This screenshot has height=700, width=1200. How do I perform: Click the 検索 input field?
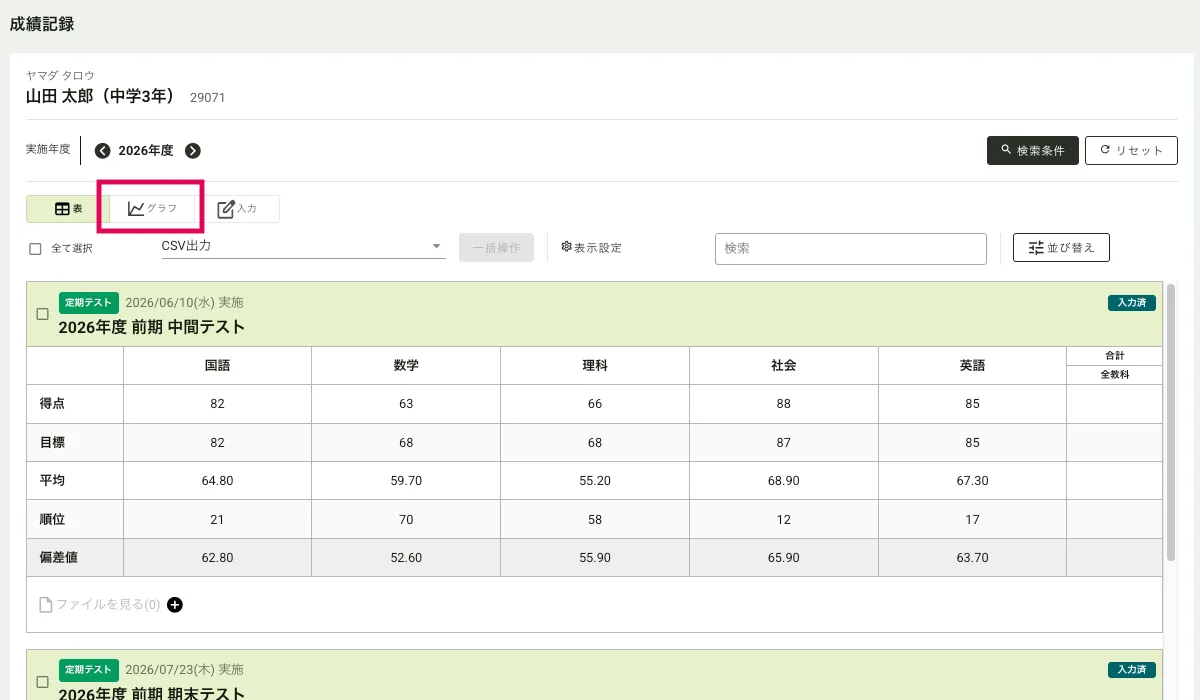point(850,249)
